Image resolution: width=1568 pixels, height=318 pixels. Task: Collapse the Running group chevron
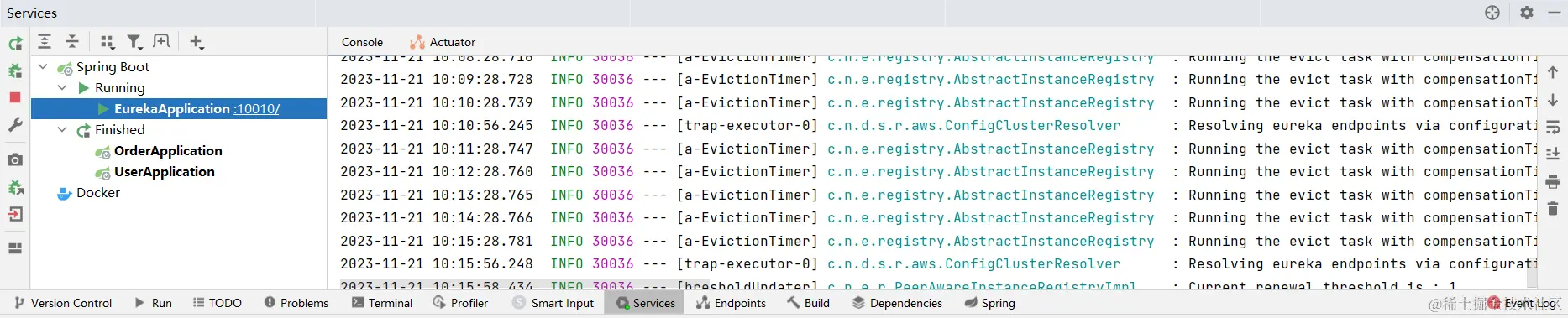click(x=62, y=87)
